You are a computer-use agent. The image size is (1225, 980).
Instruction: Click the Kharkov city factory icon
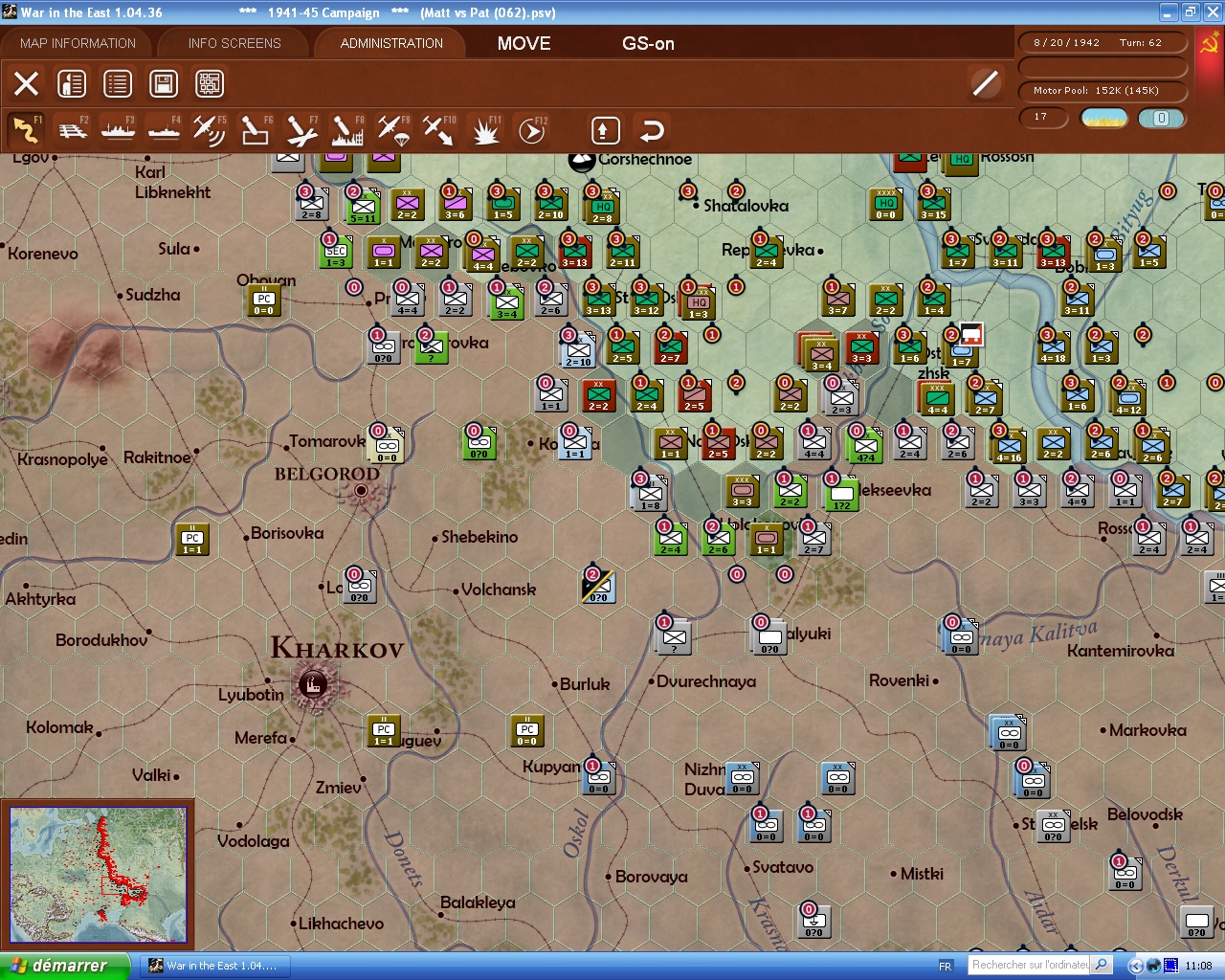311,684
